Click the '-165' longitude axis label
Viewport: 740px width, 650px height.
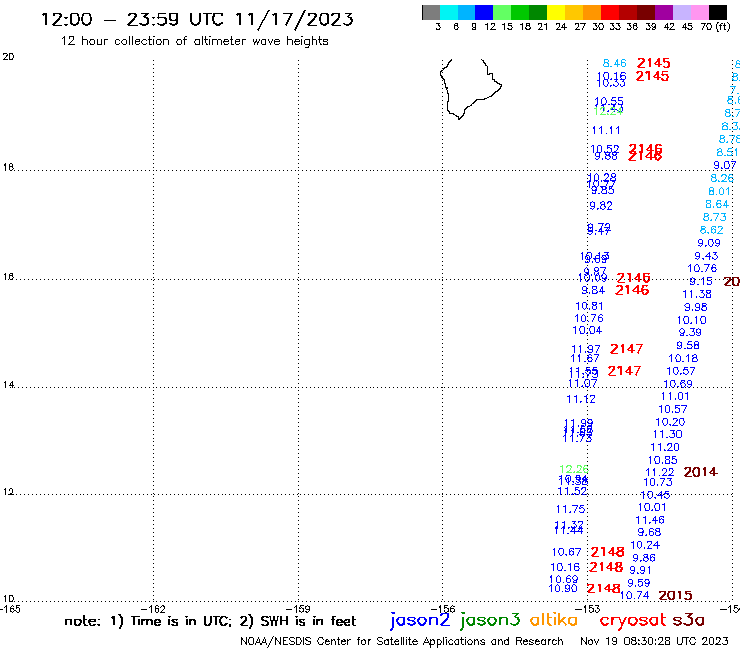(10, 609)
